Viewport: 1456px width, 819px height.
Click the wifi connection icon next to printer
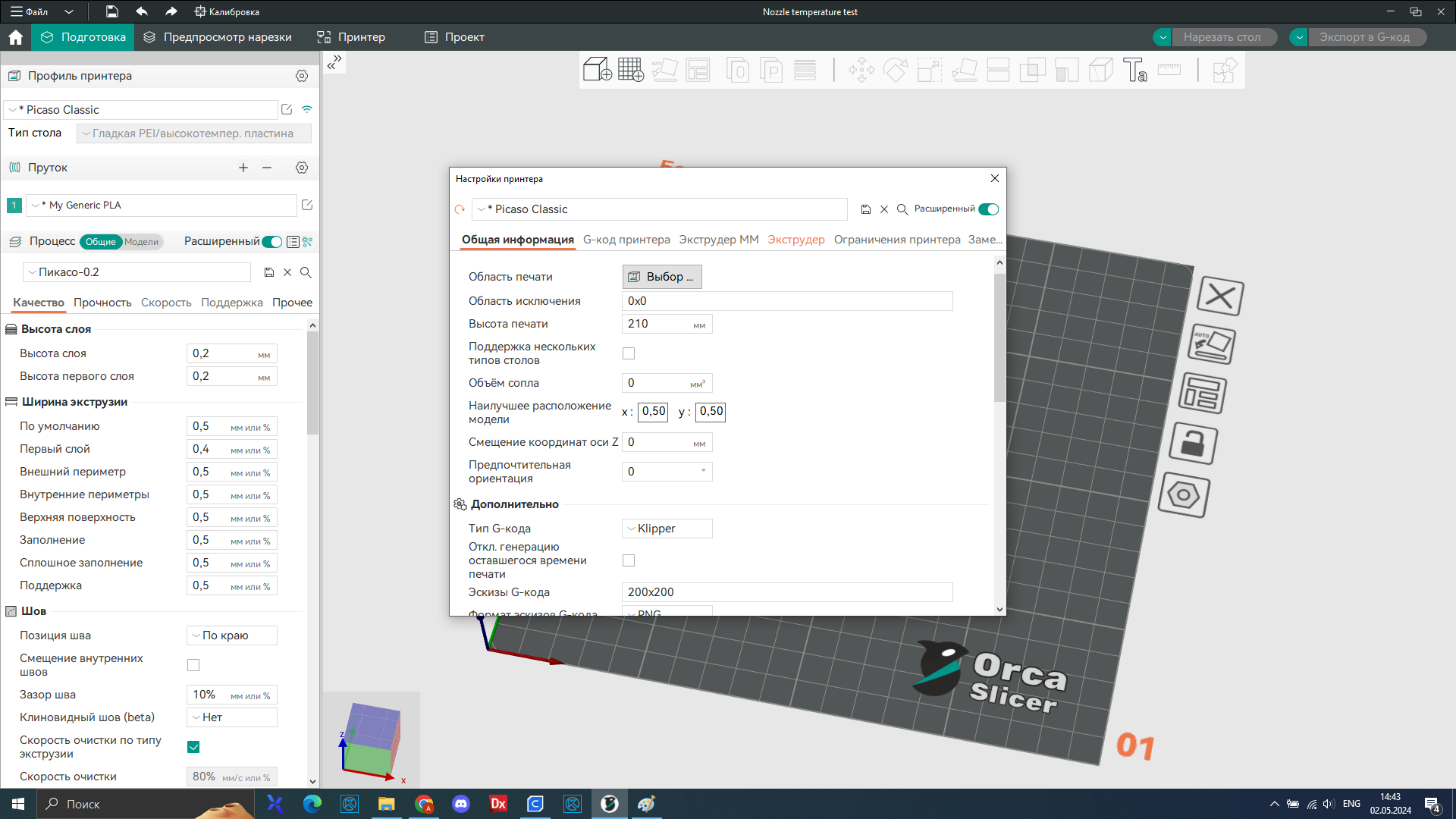(x=307, y=110)
